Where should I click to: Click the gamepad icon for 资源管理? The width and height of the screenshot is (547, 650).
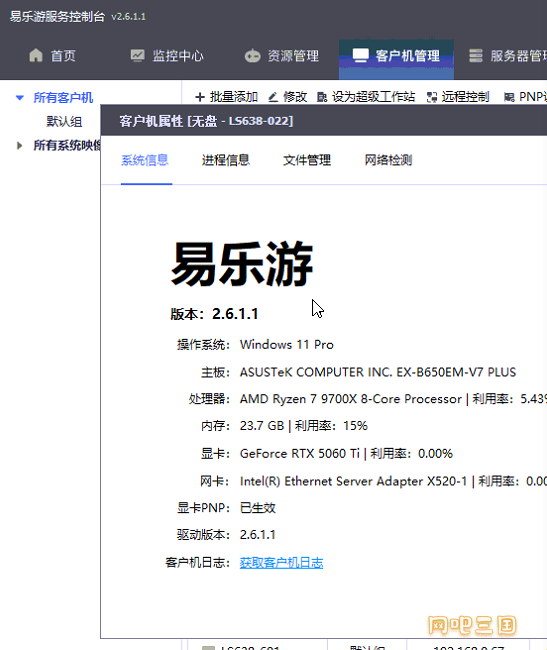pyautogui.click(x=252, y=56)
